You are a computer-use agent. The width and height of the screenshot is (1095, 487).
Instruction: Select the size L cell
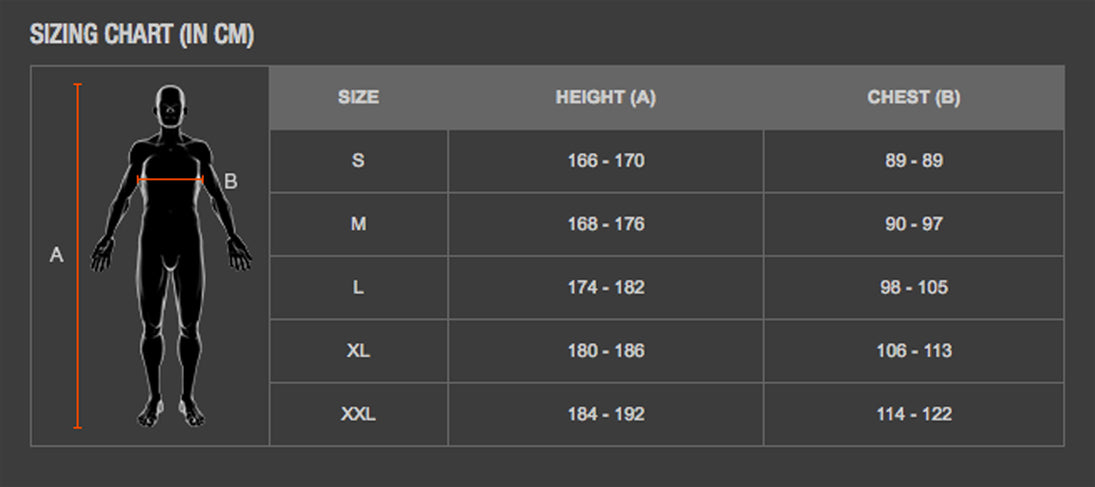click(x=358, y=288)
